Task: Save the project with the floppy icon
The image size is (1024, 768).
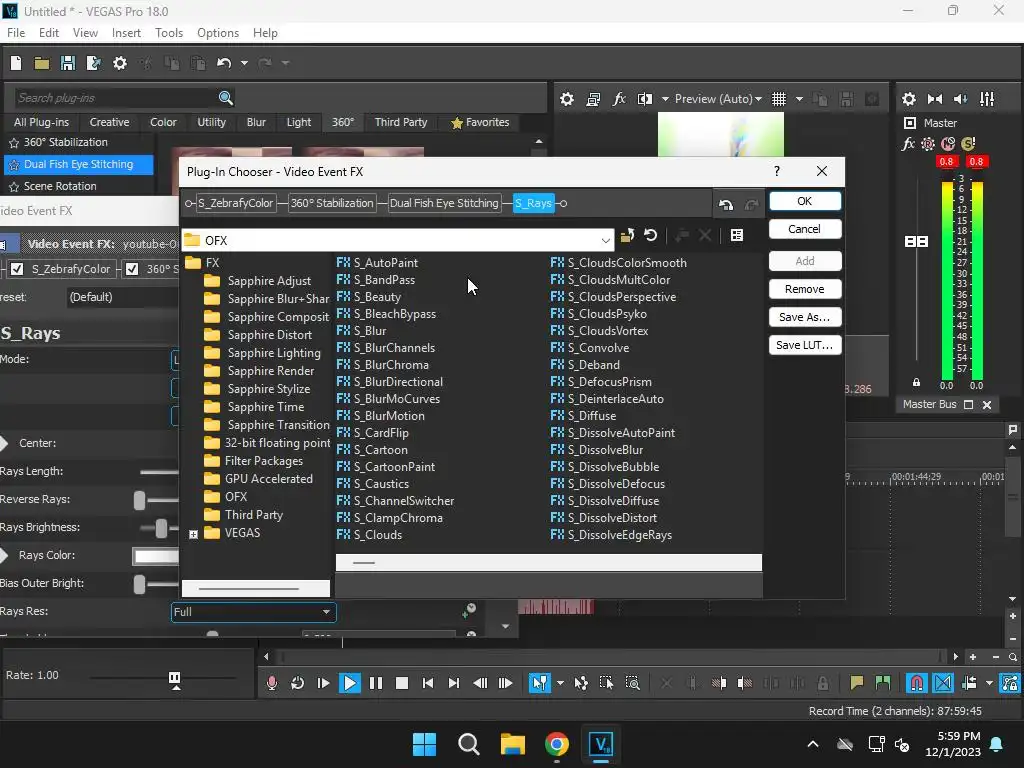Action: pyautogui.click(x=67, y=63)
